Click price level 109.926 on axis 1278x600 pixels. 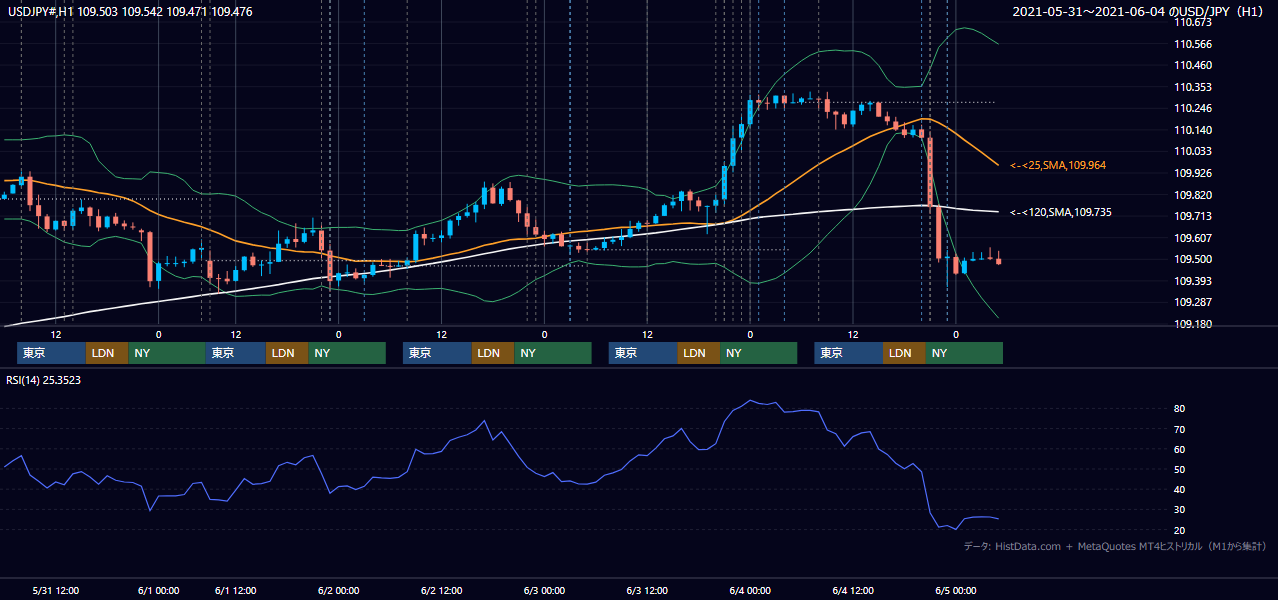point(1193,173)
